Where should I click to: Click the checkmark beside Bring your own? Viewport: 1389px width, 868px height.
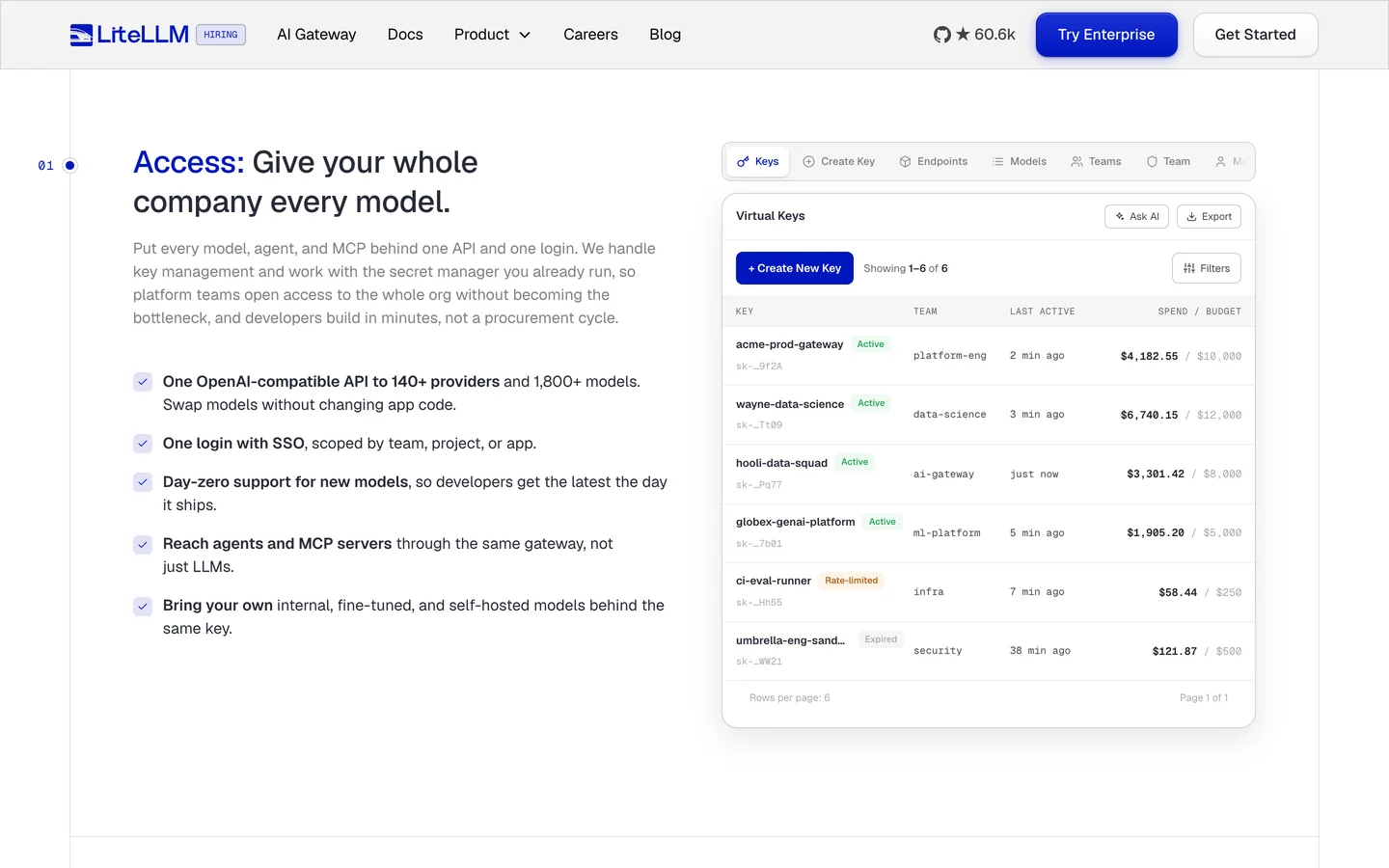(x=143, y=606)
